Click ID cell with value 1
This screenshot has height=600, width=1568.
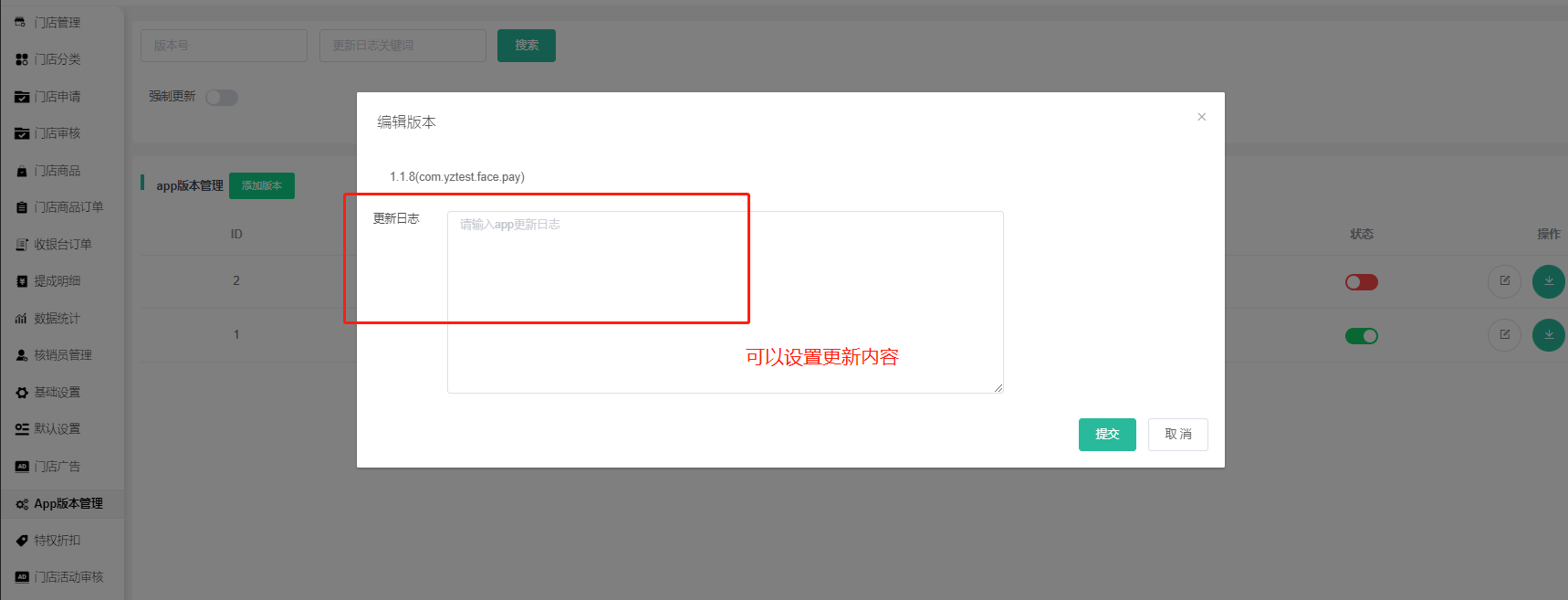[x=236, y=335]
